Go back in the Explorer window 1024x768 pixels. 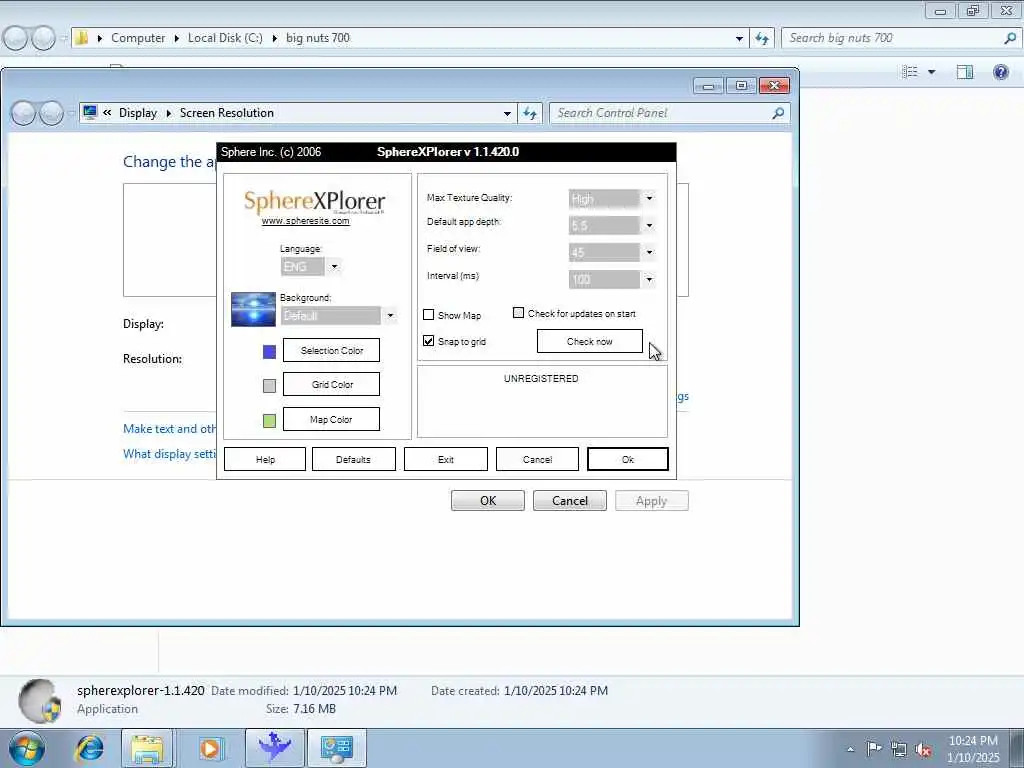coord(16,38)
